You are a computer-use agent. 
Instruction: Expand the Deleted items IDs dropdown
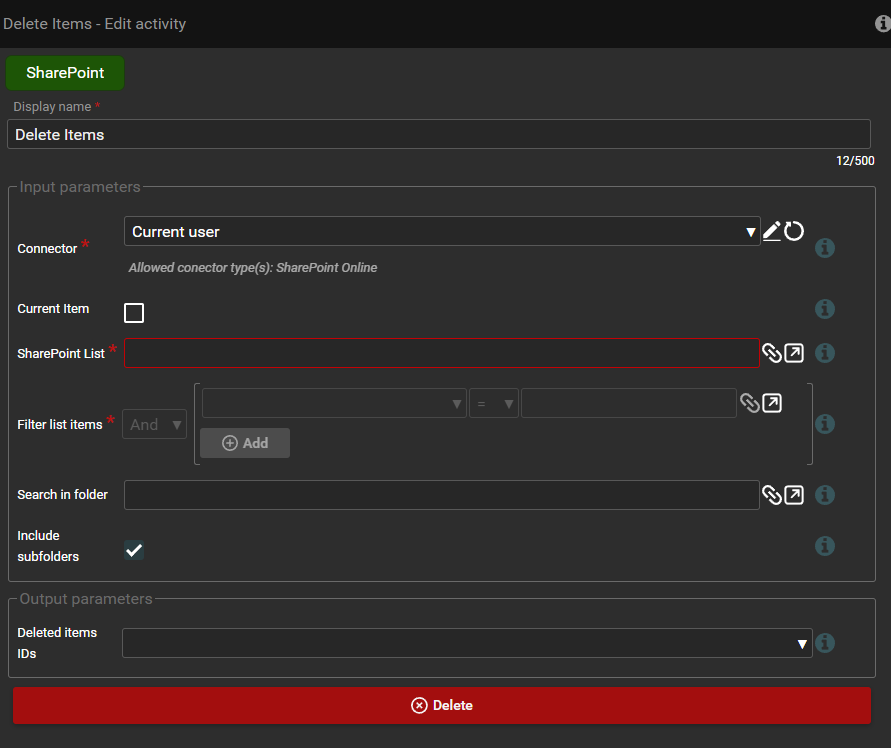pos(466,644)
